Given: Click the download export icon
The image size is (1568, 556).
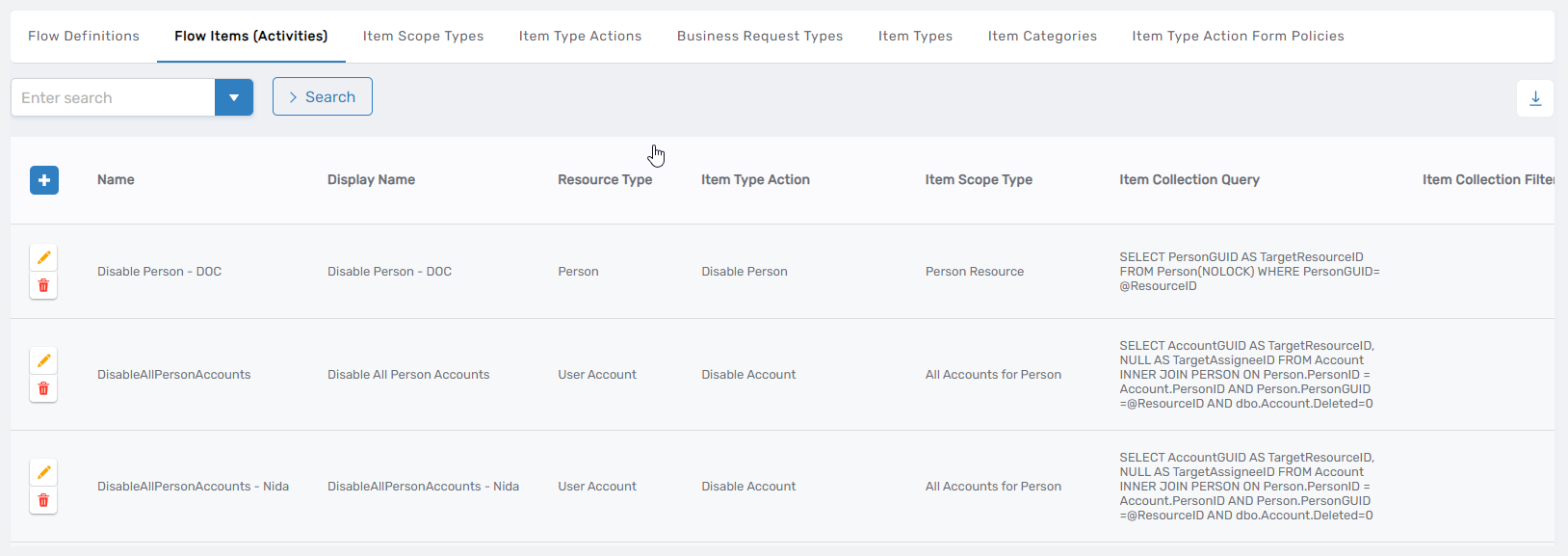Looking at the screenshot, I should (x=1535, y=98).
